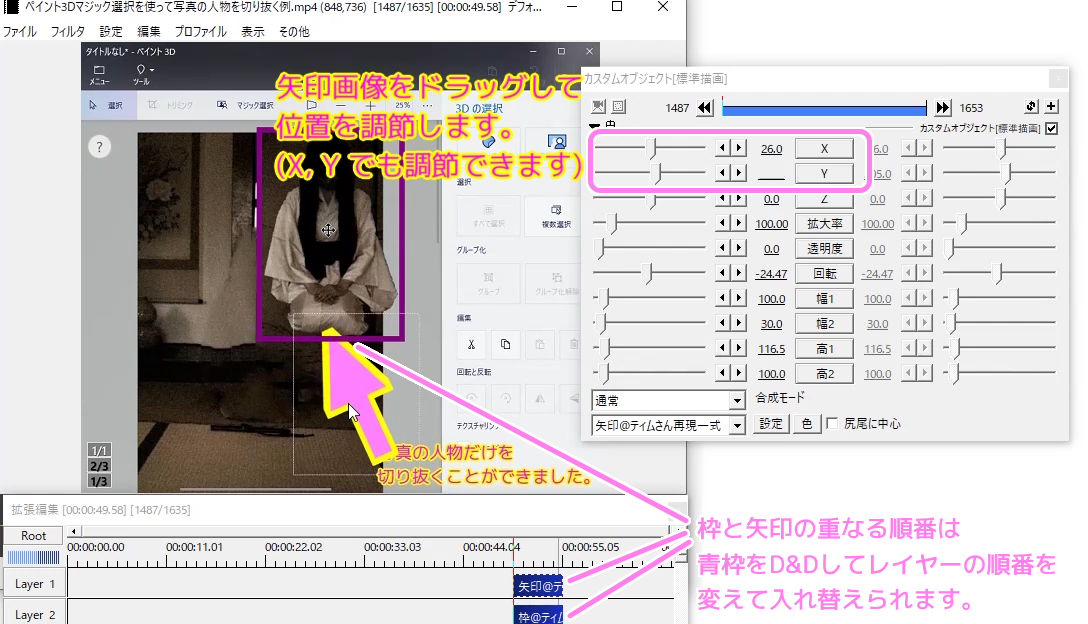Screen dimensions: 1088x624
Task: Click the help question mark icon
Action: pyautogui.click(x=99, y=147)
